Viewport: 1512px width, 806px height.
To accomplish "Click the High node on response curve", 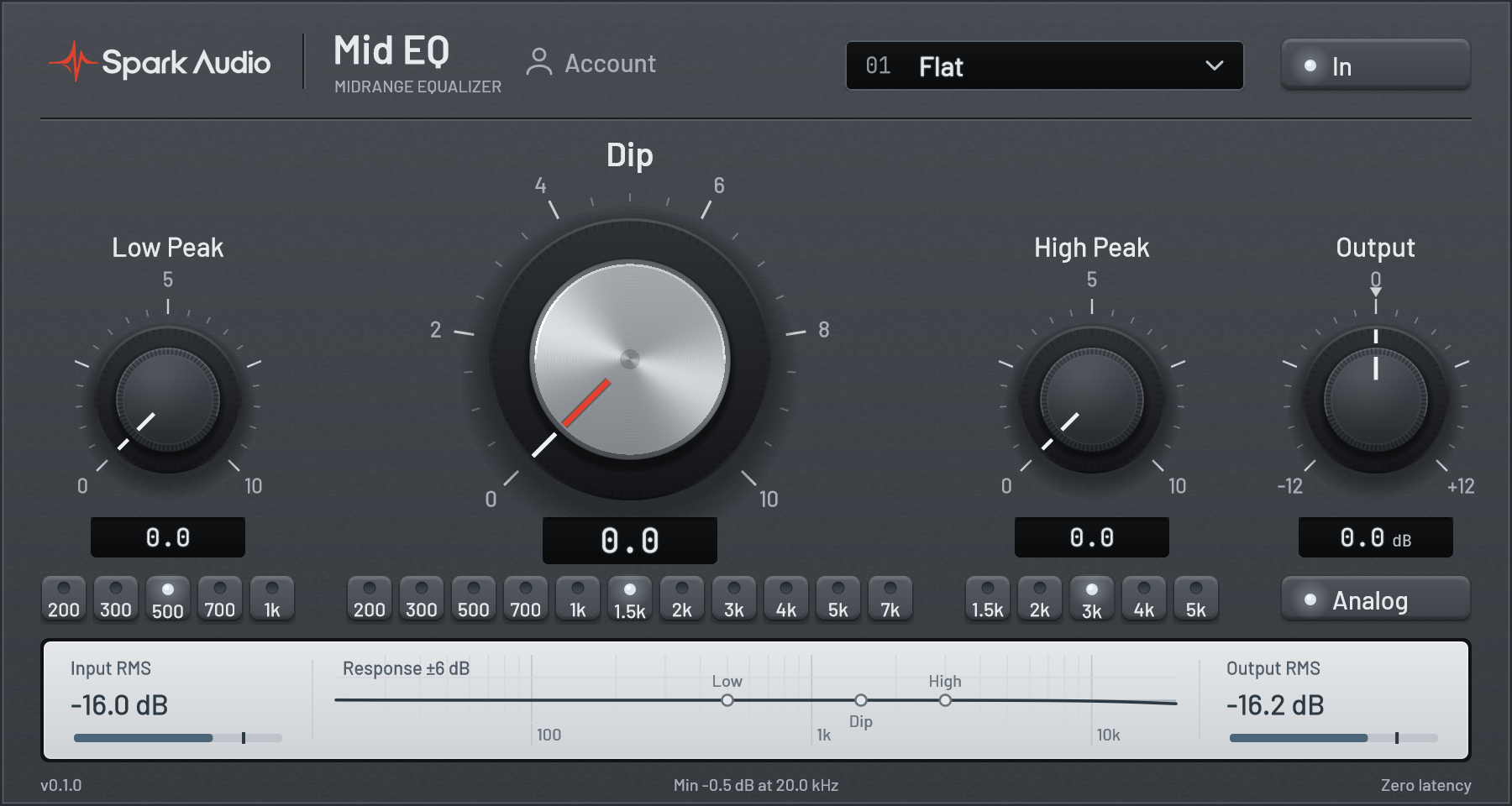I will click(x=945, y=700).
